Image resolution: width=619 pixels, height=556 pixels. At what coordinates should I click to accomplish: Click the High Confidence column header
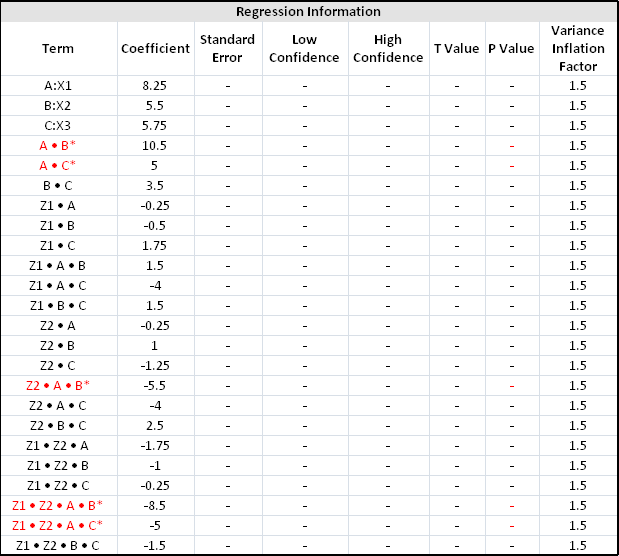click(x=388, y=48)
